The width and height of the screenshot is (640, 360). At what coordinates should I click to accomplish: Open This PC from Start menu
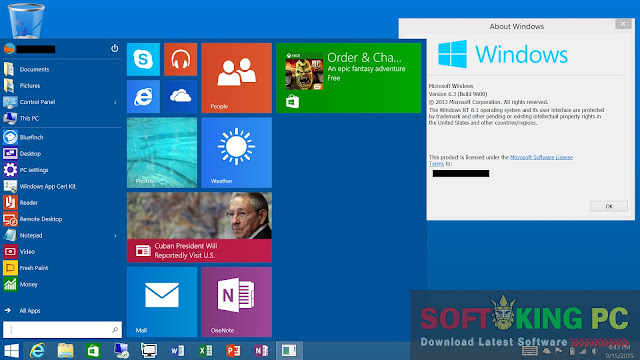62,118
